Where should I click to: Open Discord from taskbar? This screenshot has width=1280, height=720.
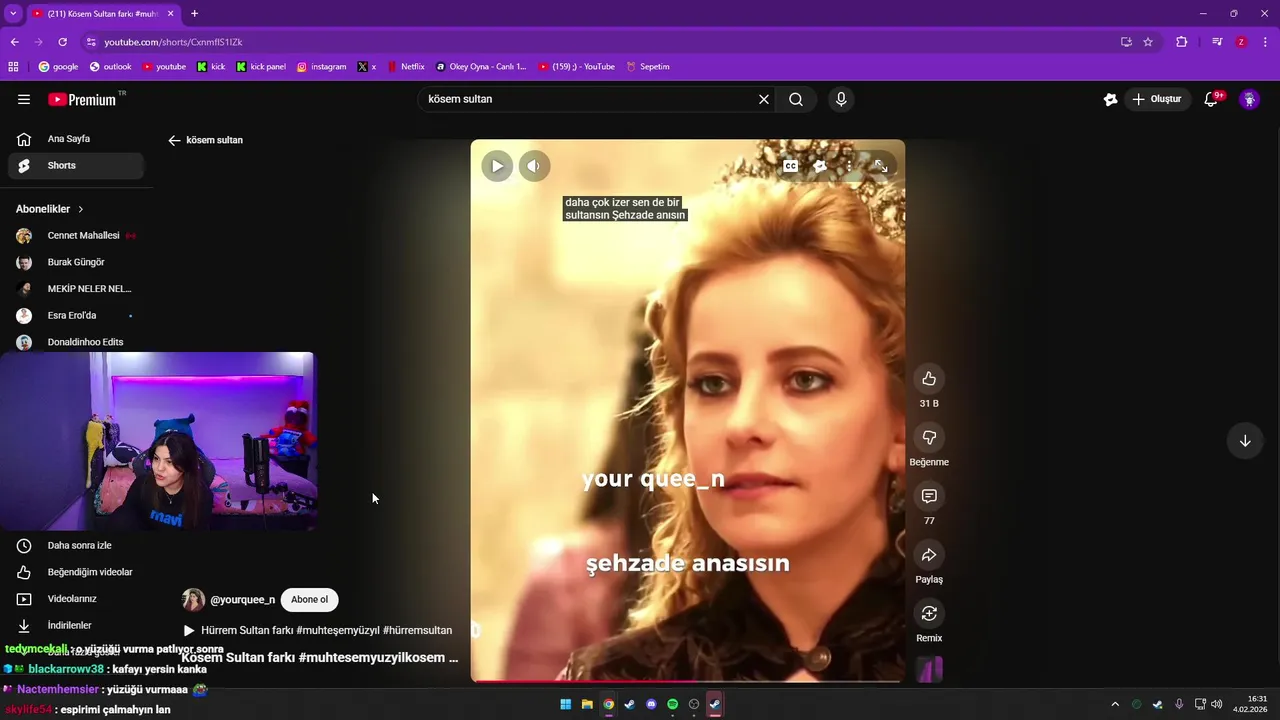click(651, 704)
